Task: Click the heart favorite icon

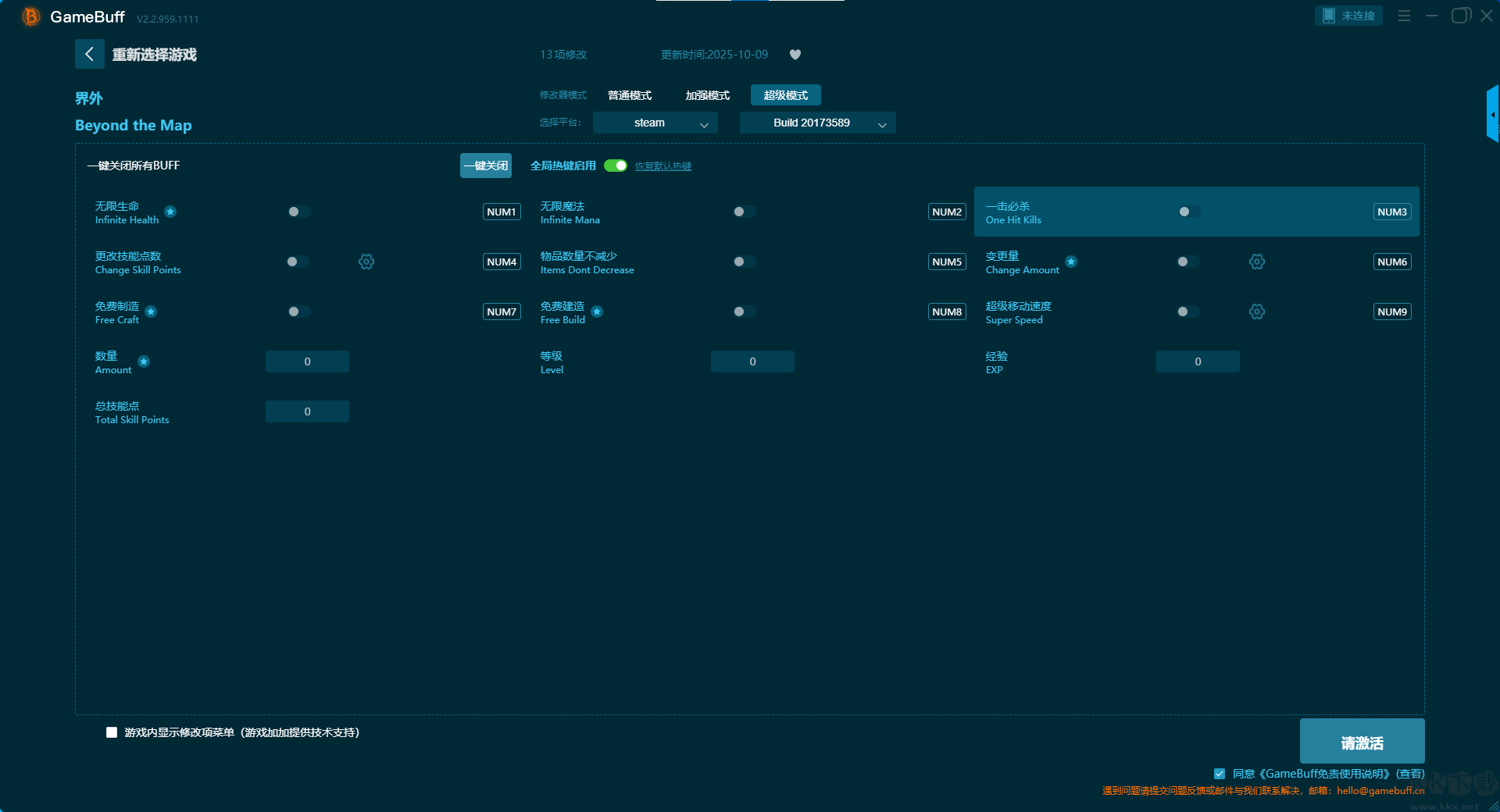Action: (795, 55)
